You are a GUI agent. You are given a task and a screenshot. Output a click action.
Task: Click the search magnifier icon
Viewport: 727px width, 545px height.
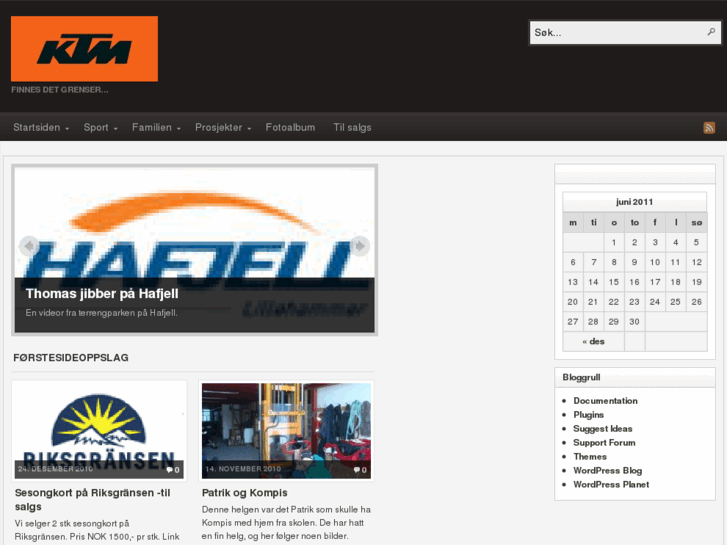click(x=711, y=32)
